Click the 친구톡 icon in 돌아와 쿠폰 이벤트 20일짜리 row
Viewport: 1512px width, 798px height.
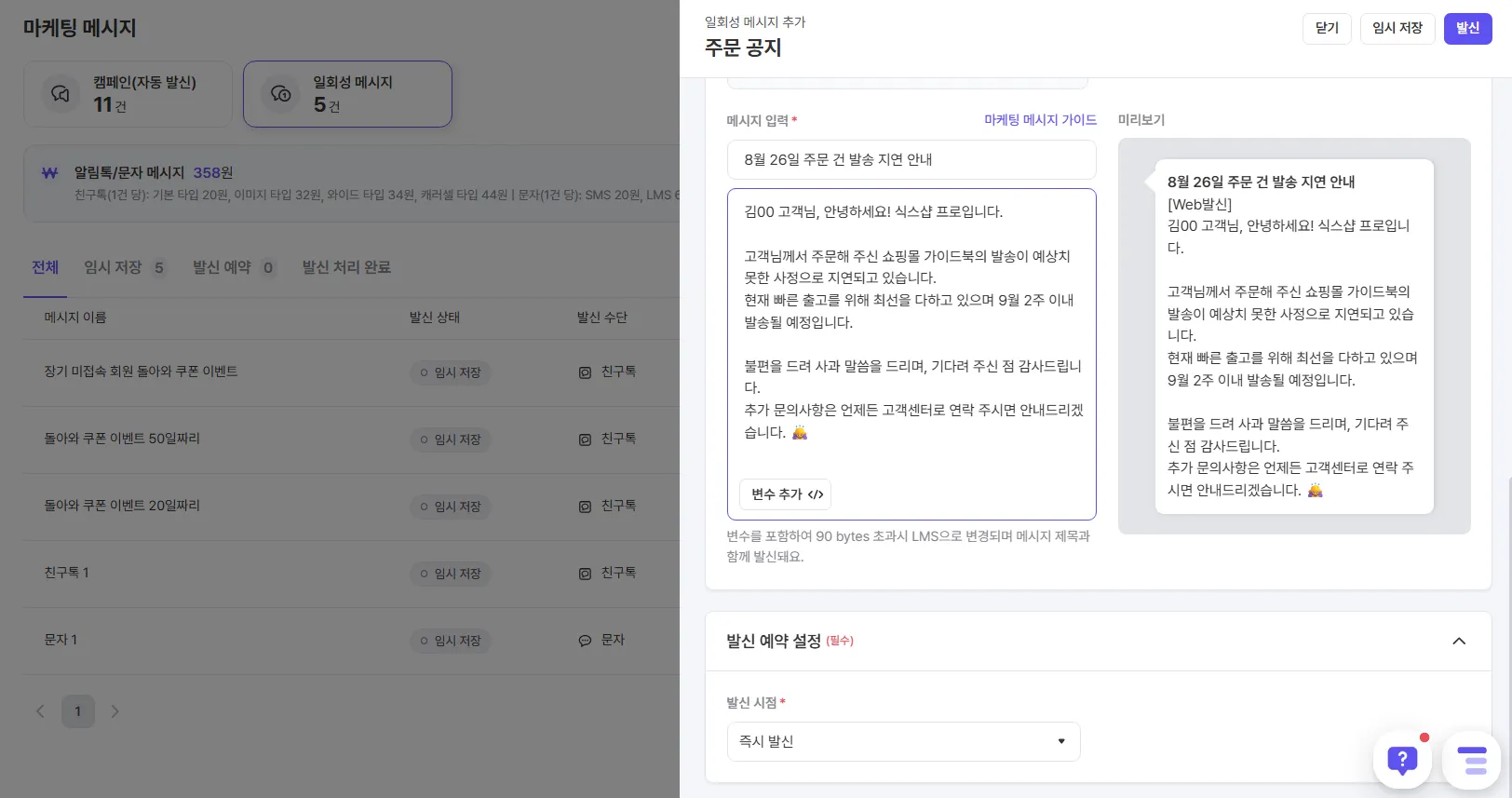click(x=585, y=507)
